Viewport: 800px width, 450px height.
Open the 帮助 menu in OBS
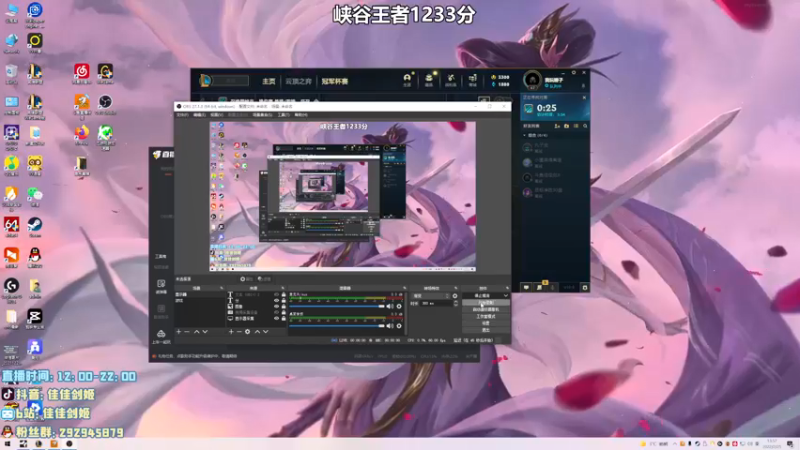(x=301, y=115)
